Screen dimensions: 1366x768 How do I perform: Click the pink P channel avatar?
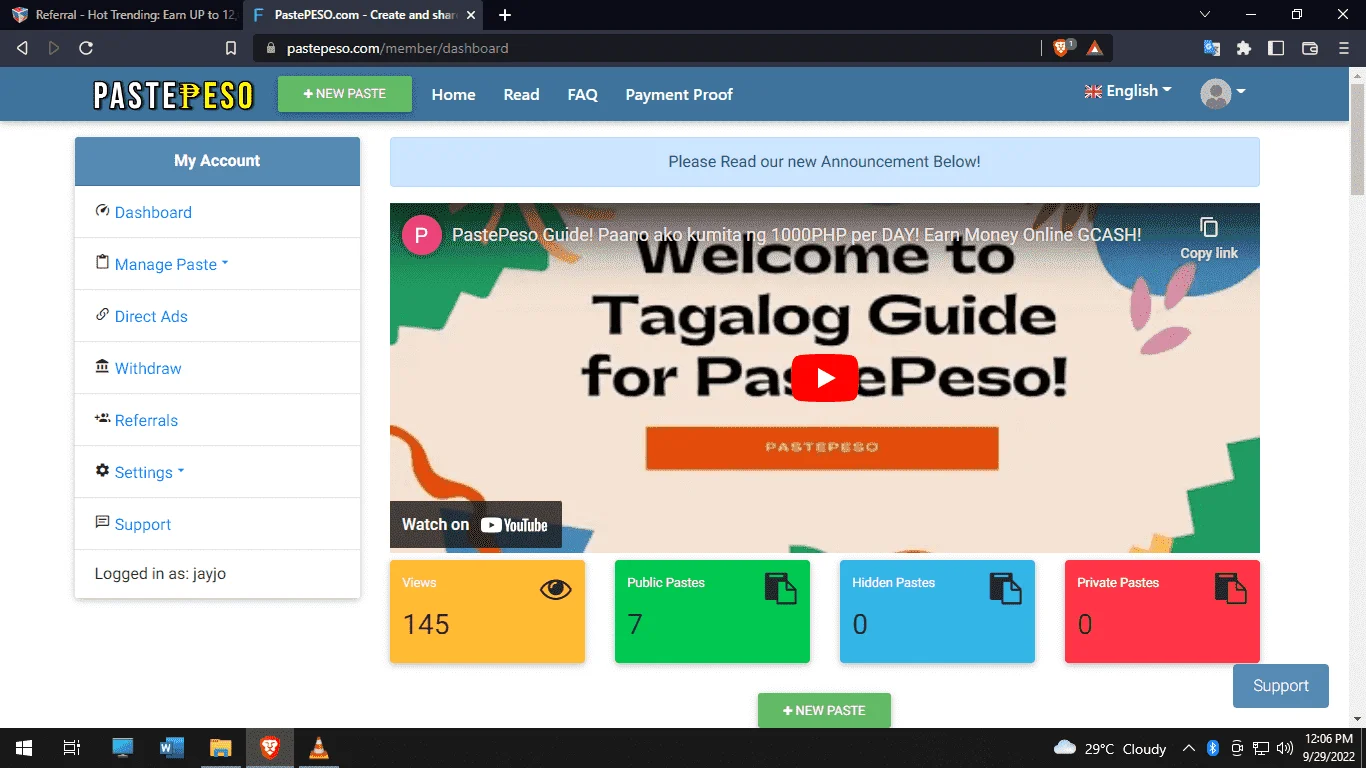422,235
